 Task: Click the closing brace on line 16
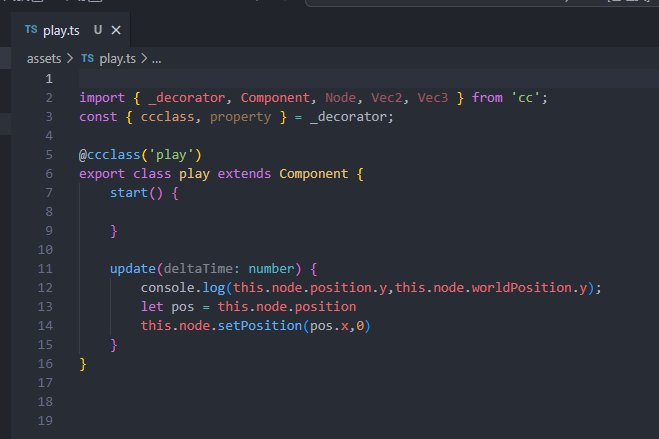[83, 364]
